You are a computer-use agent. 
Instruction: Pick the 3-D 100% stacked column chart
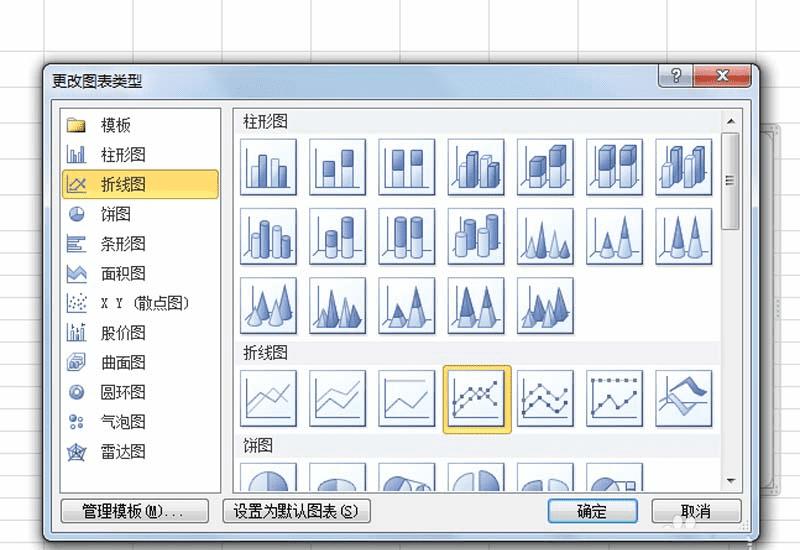click(614, 167)
